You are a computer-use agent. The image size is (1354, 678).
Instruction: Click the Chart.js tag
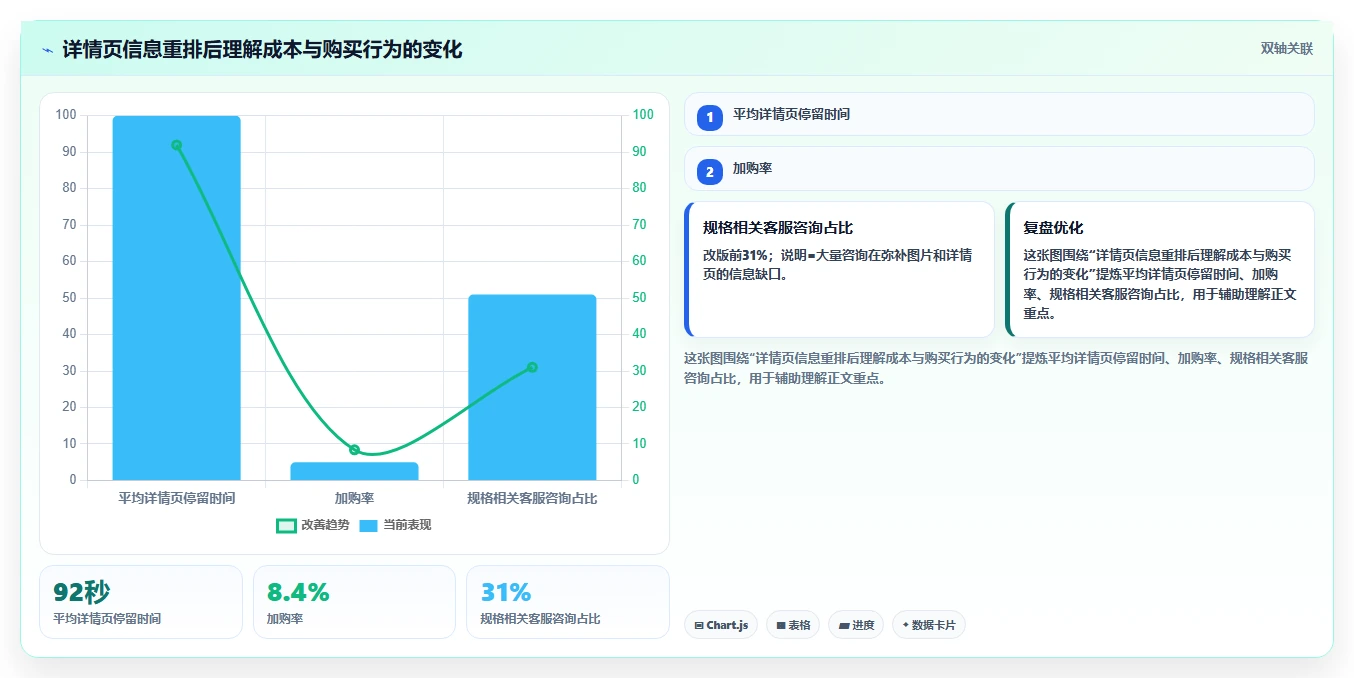(x=722, y=625)
